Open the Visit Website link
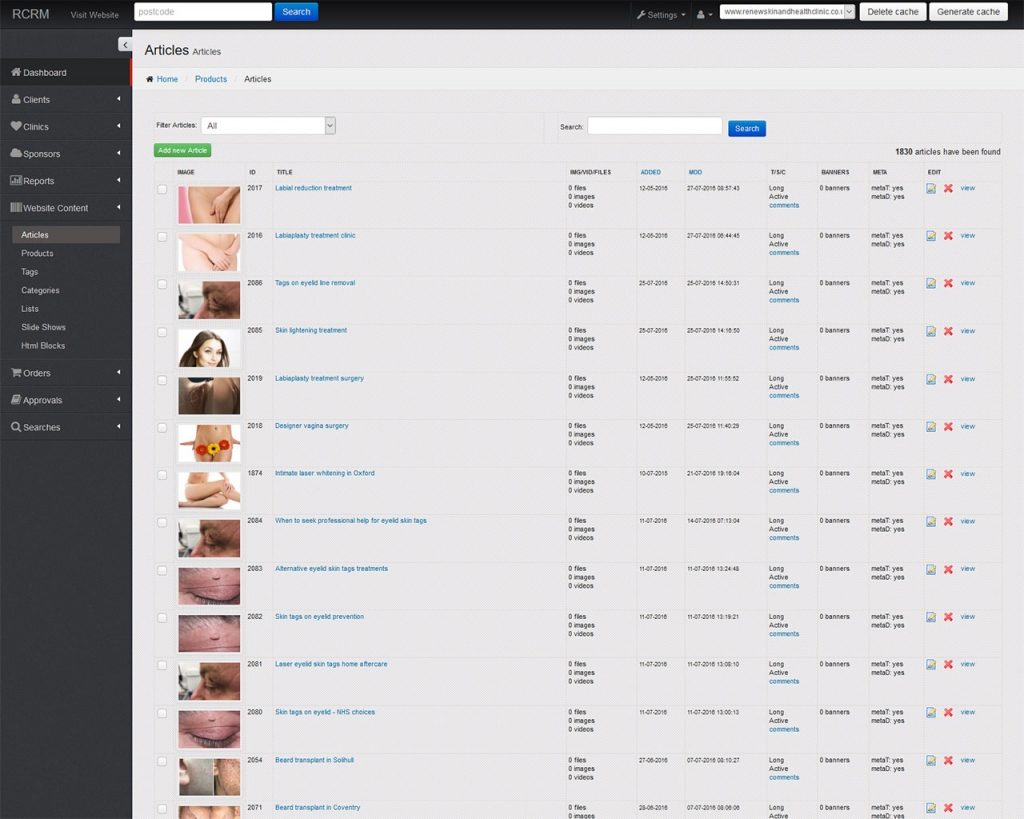 [95, 14]
